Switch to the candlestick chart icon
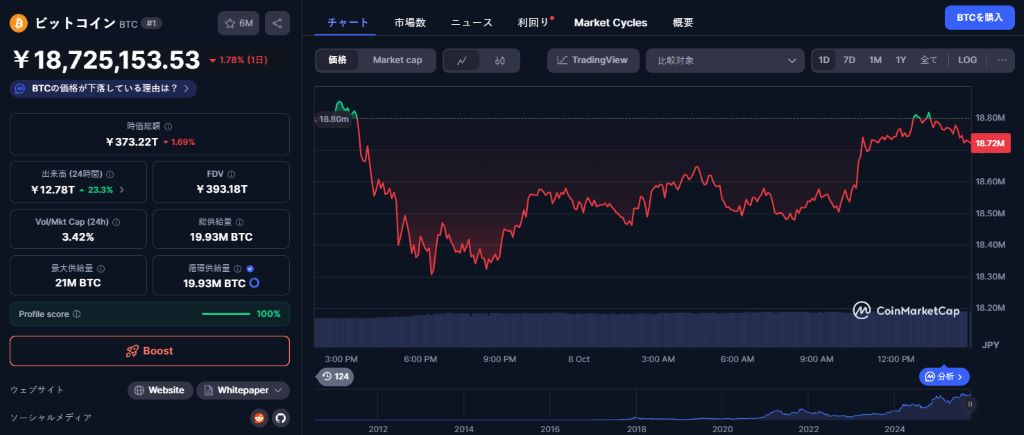The image size is (1024, 435). (x=500, y=60)
